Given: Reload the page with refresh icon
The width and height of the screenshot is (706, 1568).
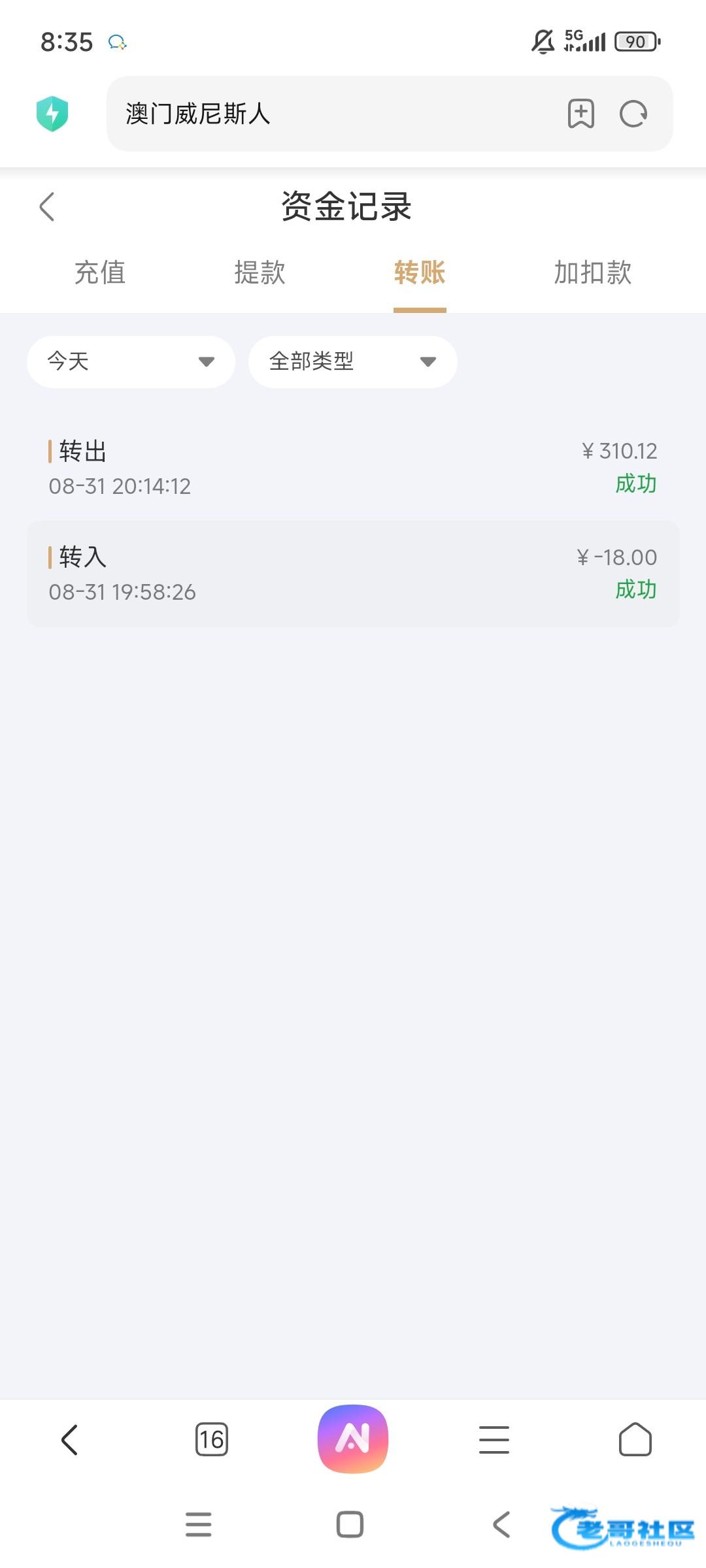Looking at the screenshot, I should (633, 114).
